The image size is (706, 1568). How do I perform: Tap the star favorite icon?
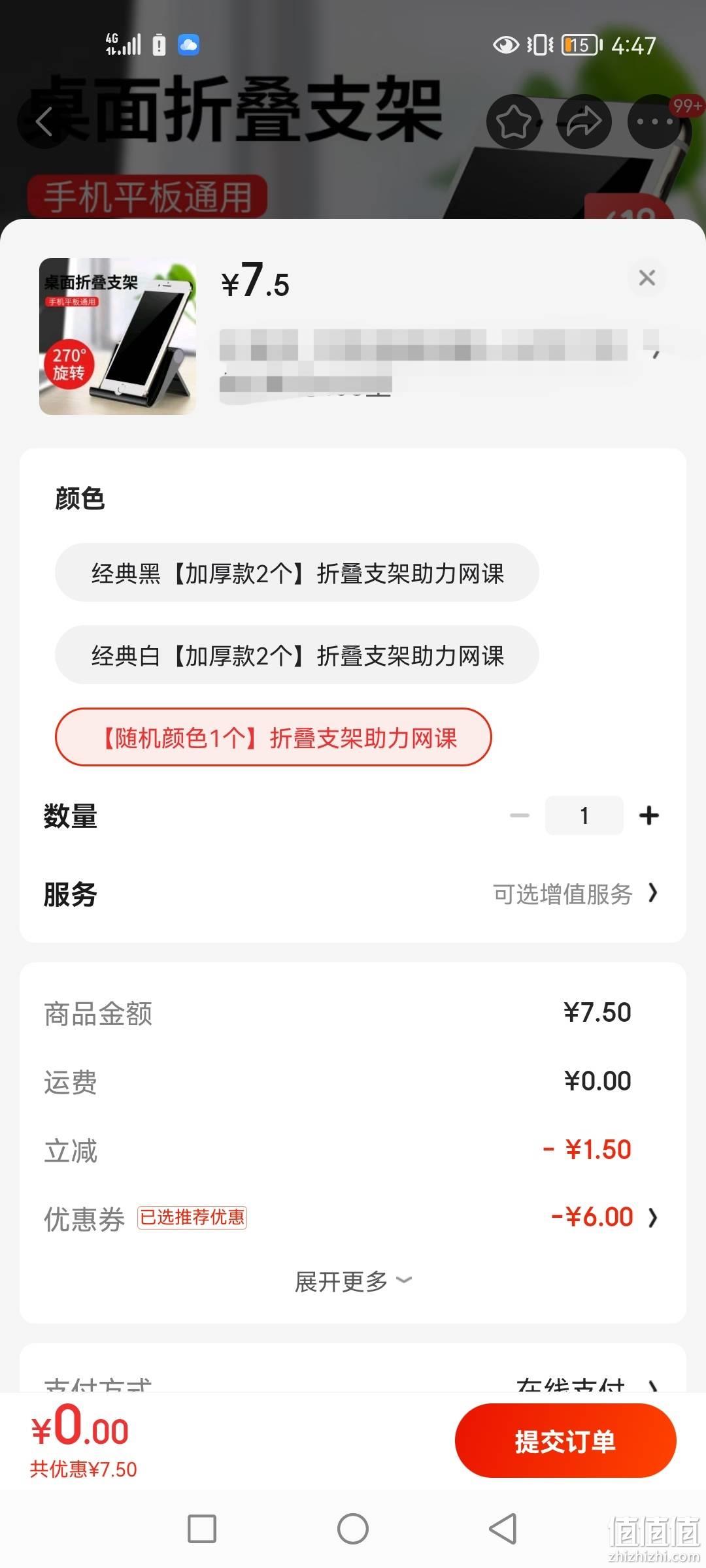click(514, 122)
